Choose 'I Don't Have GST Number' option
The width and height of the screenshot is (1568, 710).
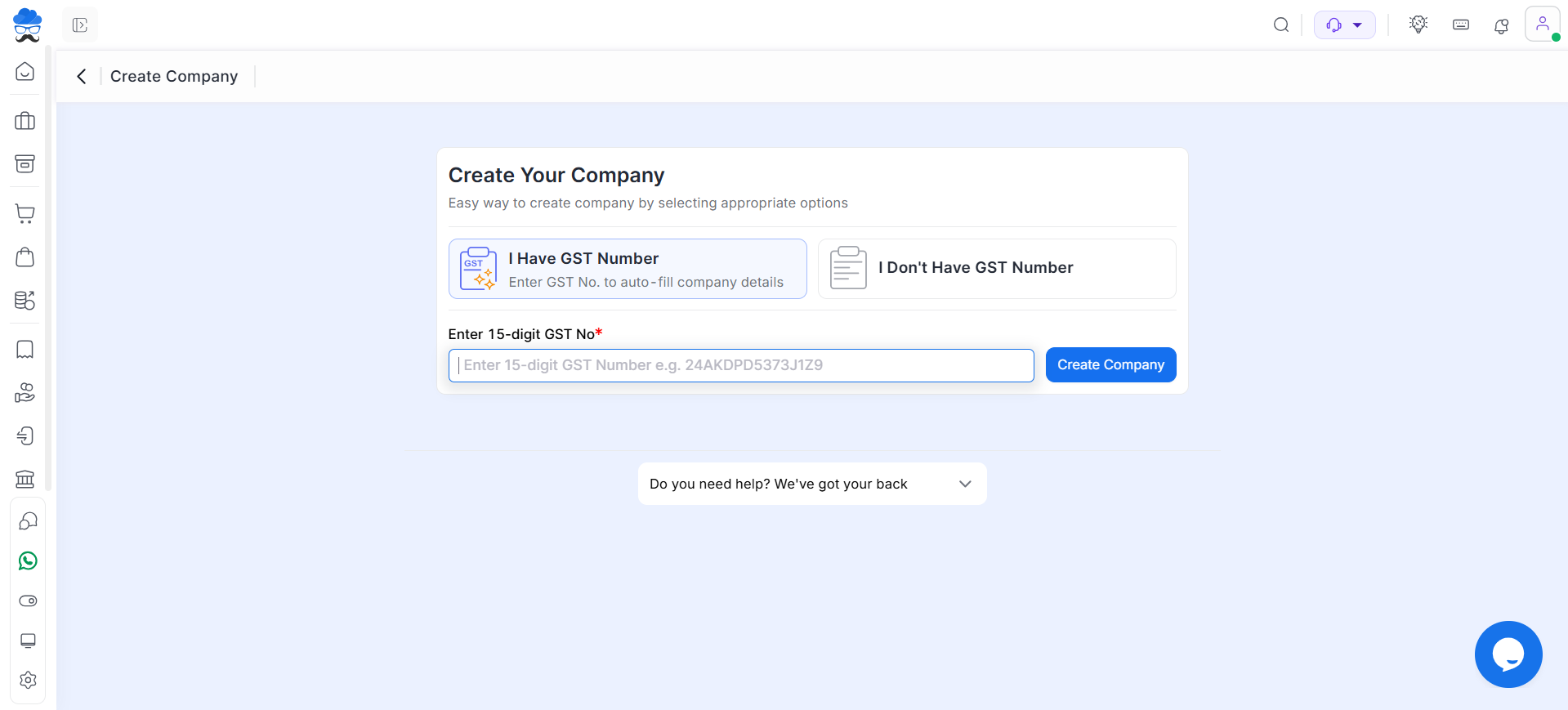[996, 269]
